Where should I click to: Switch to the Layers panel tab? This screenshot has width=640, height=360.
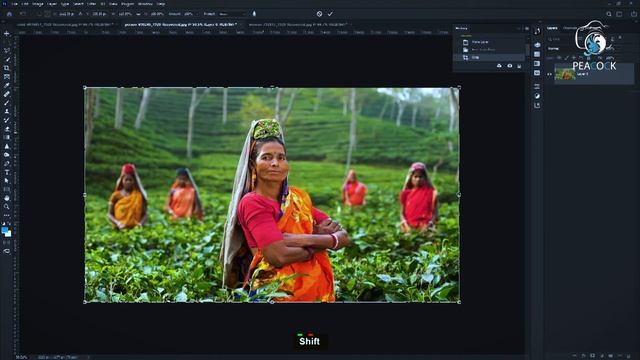coord(552,28)
